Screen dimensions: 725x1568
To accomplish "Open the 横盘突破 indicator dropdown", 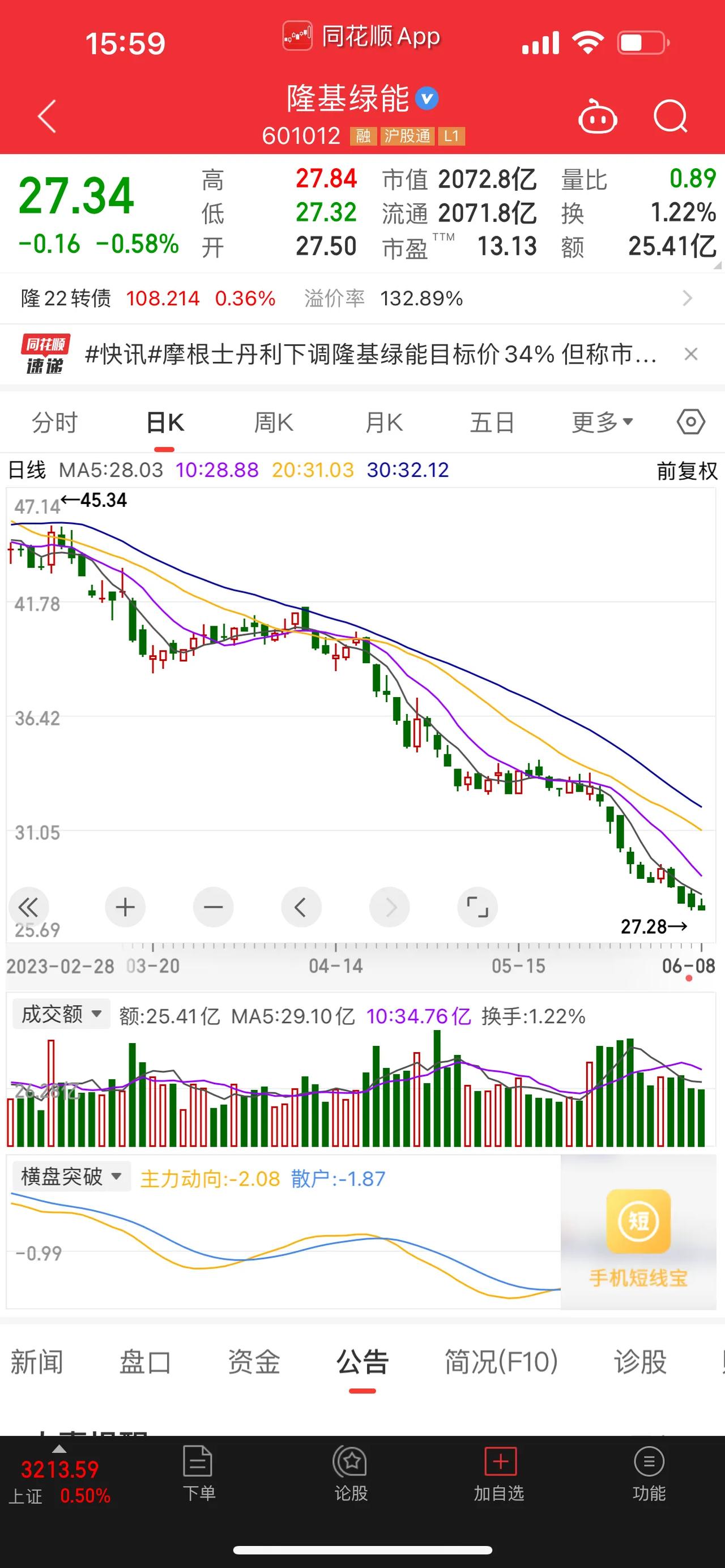I will click(71, 1176).
